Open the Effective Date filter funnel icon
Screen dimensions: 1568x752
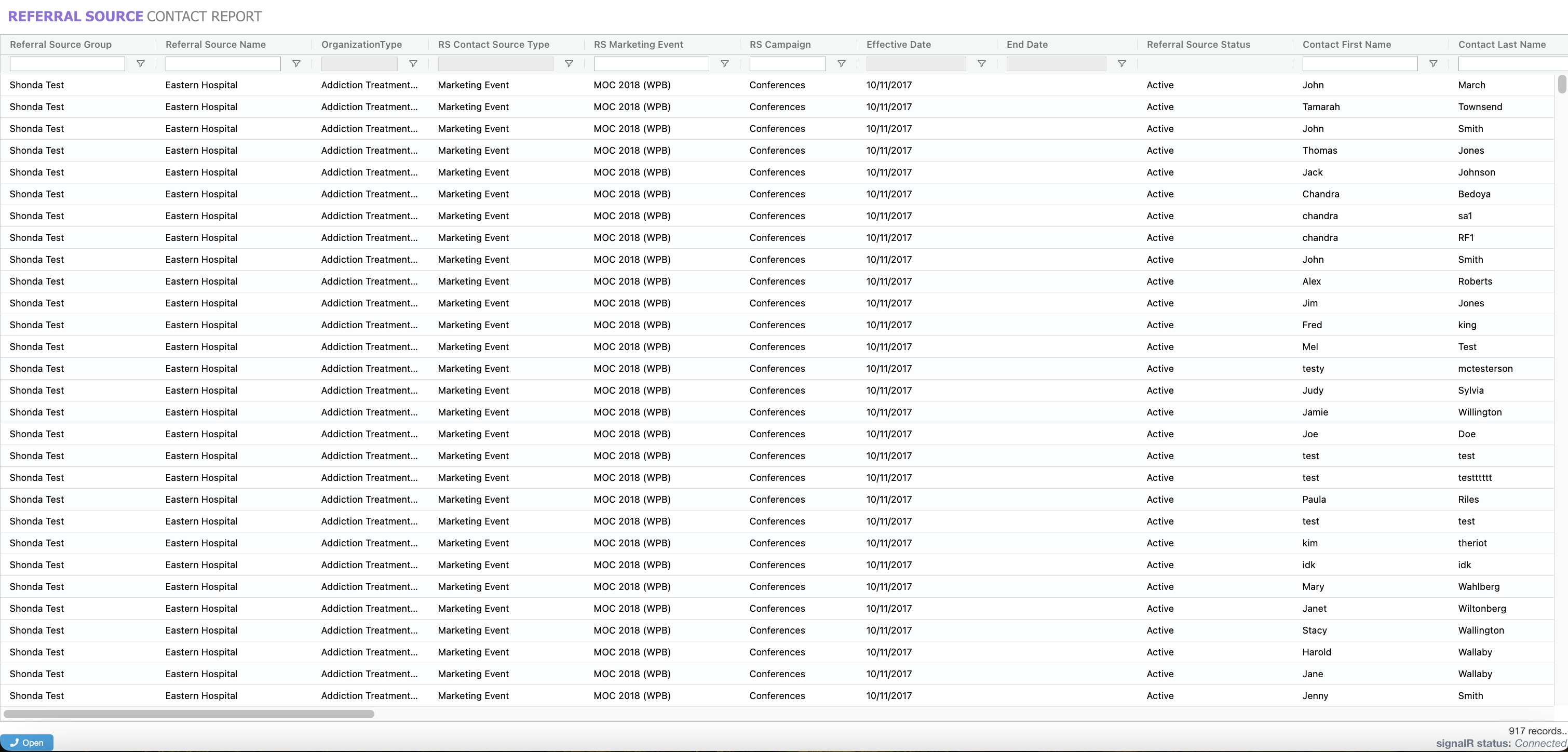tap(982, 64)
